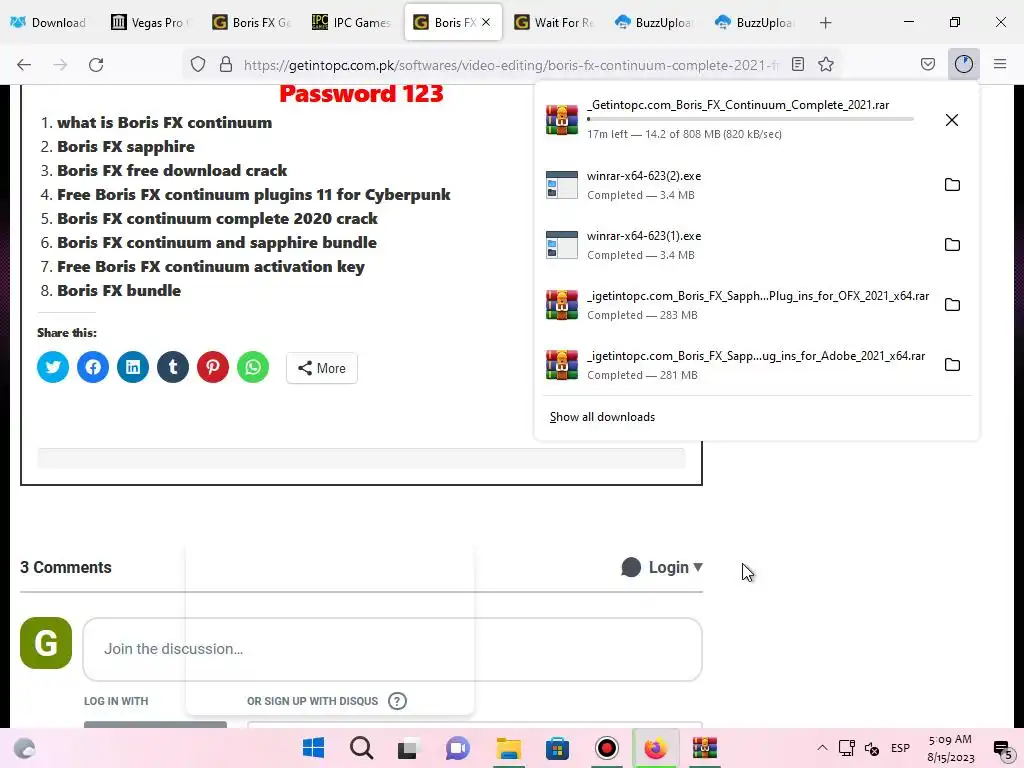Image resolution: width=1024 pixels, height=768 pixels.
Task: Click the Continuum download progress bar
Action: coord(750,120)
